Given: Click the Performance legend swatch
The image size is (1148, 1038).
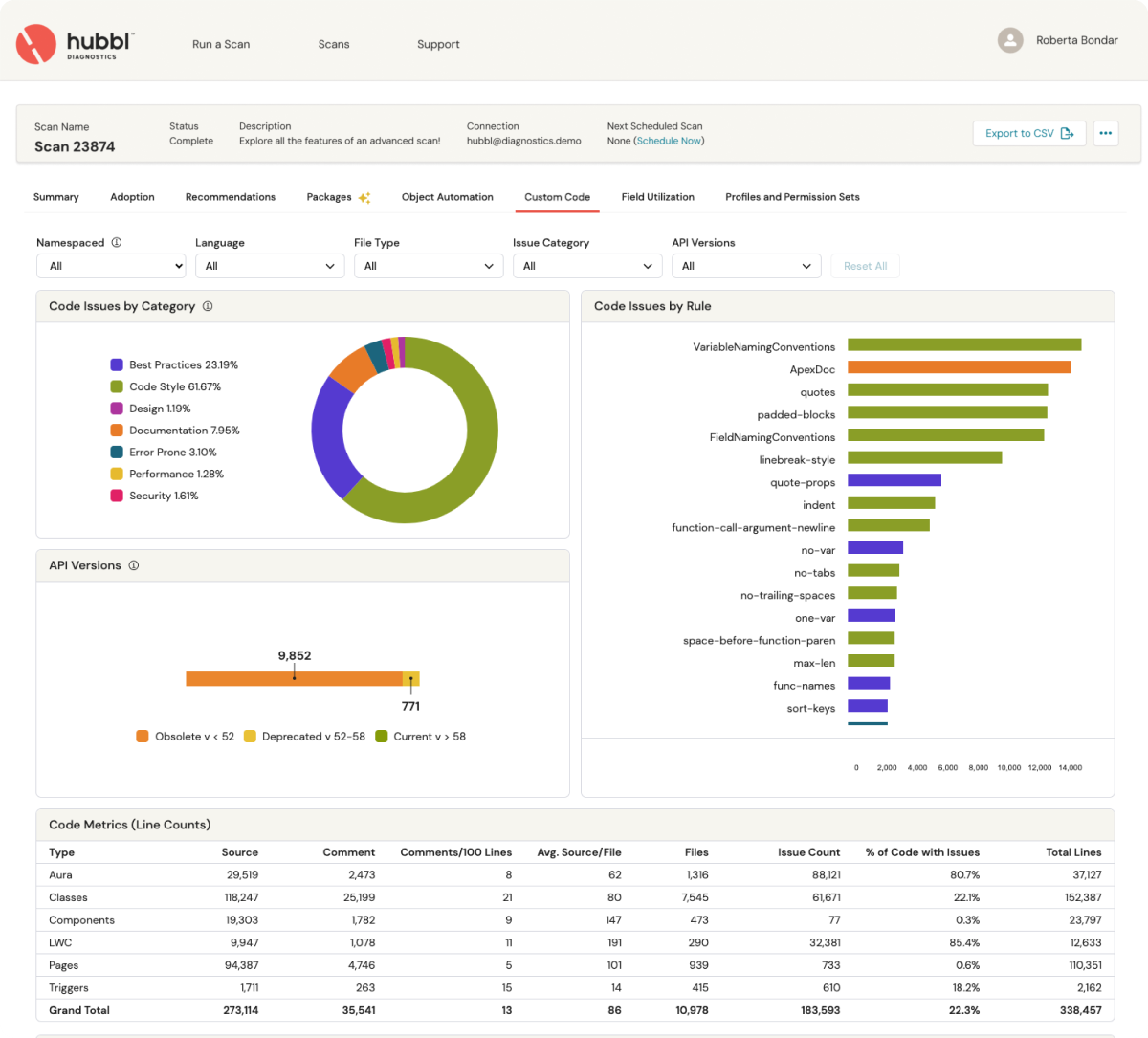Looking at the screenshot, I should click(x=117, y=474).
